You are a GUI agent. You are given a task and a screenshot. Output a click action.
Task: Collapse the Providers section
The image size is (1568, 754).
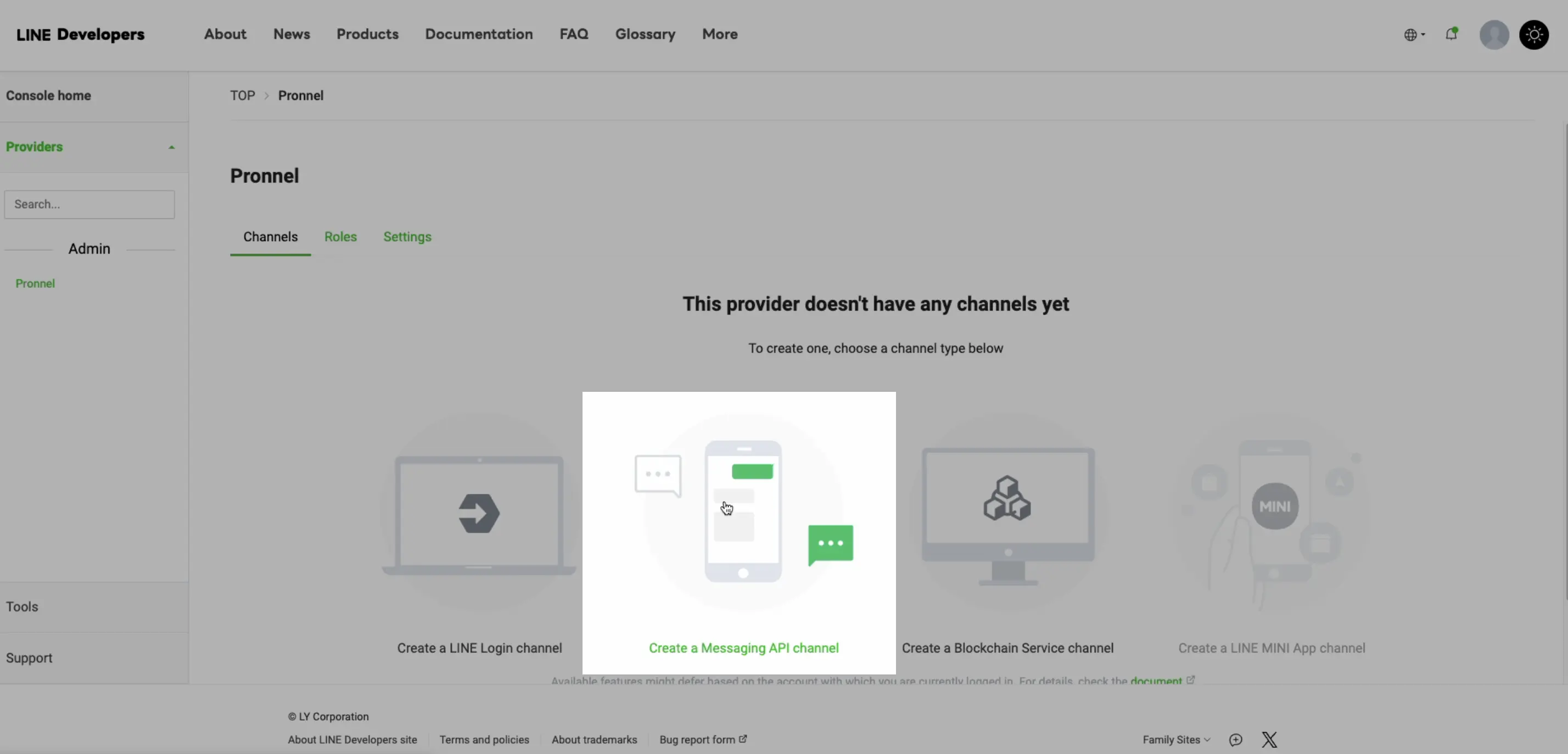[x=94, y=147]
